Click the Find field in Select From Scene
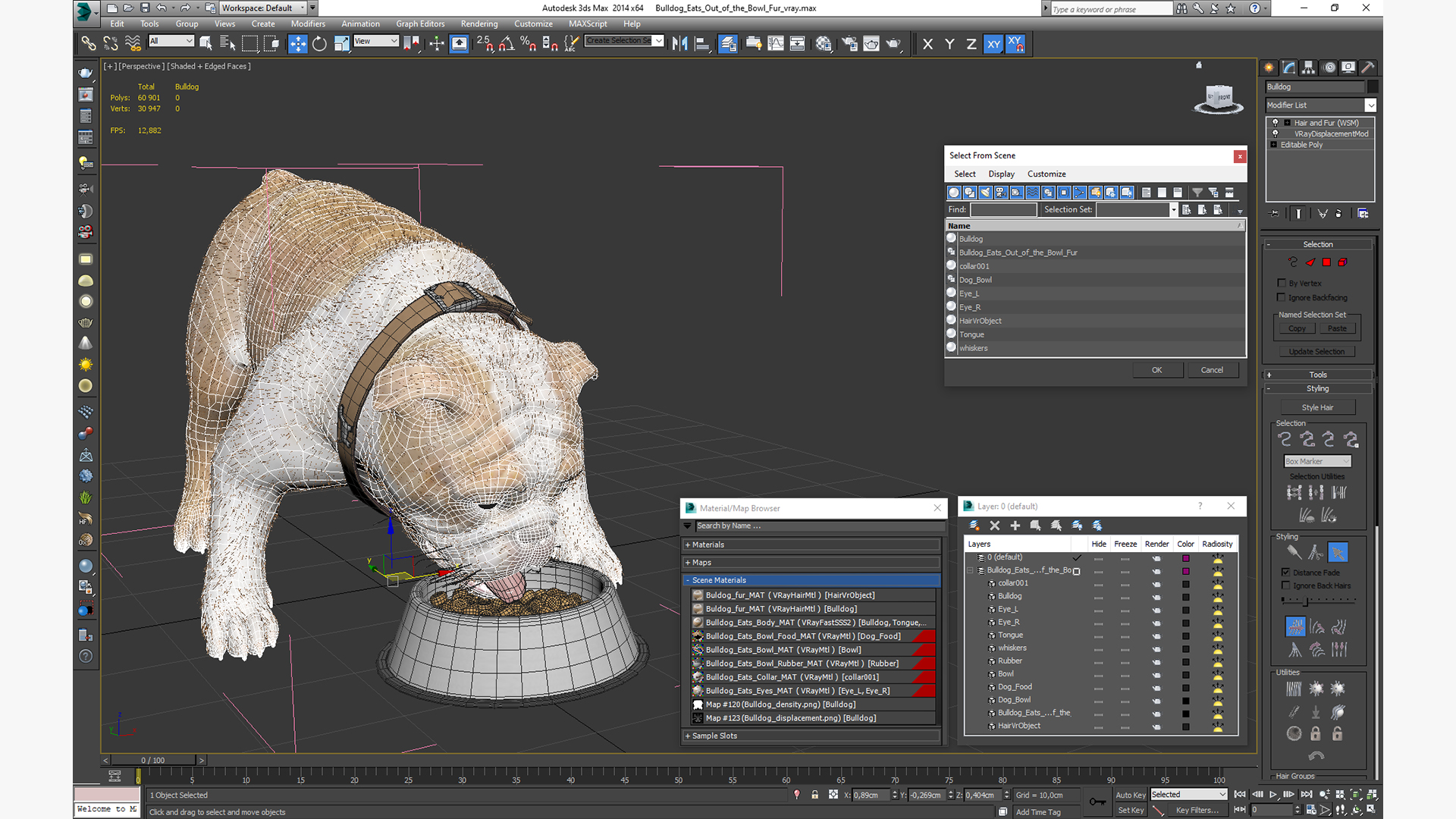The image size is (1456, 819). tap(1003, 210)
